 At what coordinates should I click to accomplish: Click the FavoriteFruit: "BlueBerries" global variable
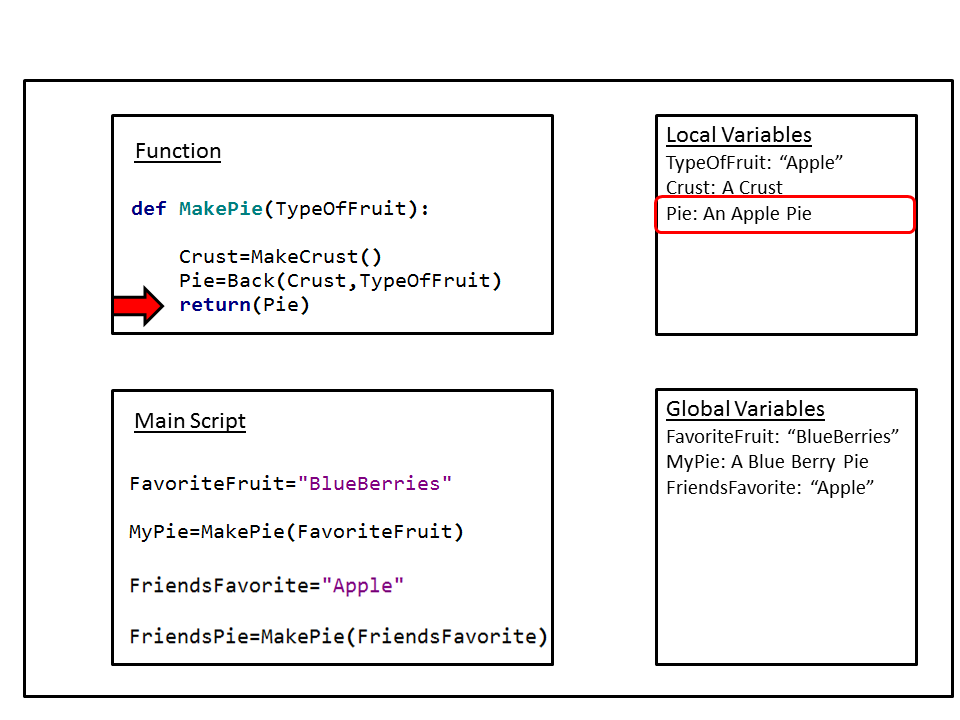783,436
